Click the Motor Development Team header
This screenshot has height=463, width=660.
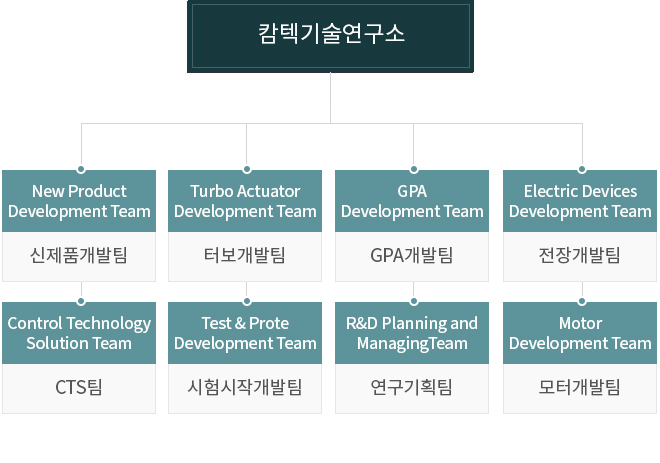click(580, 333)
